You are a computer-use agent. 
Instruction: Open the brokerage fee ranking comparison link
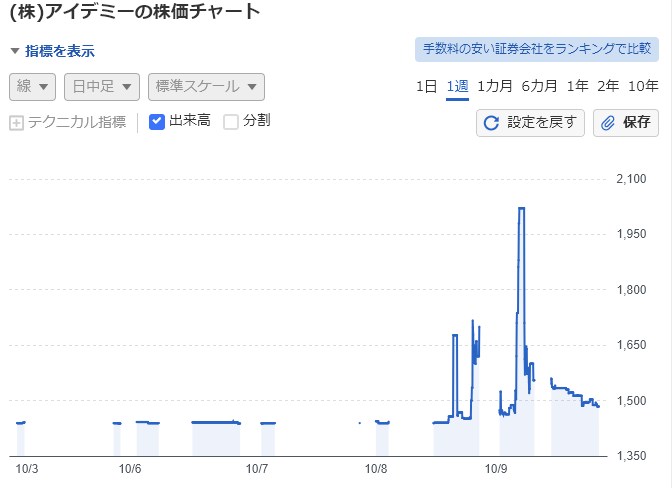pos(536,48)
